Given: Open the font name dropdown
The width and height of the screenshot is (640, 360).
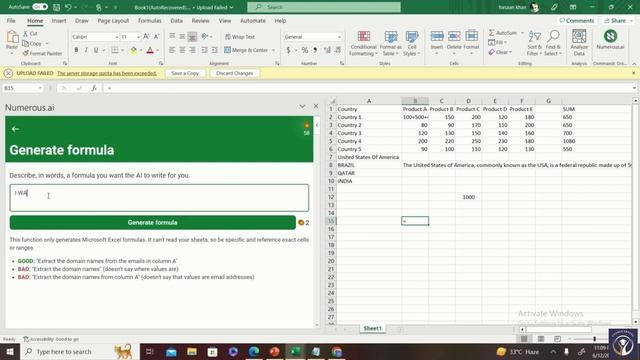Looking at the screenshot, I should (116, 37).
